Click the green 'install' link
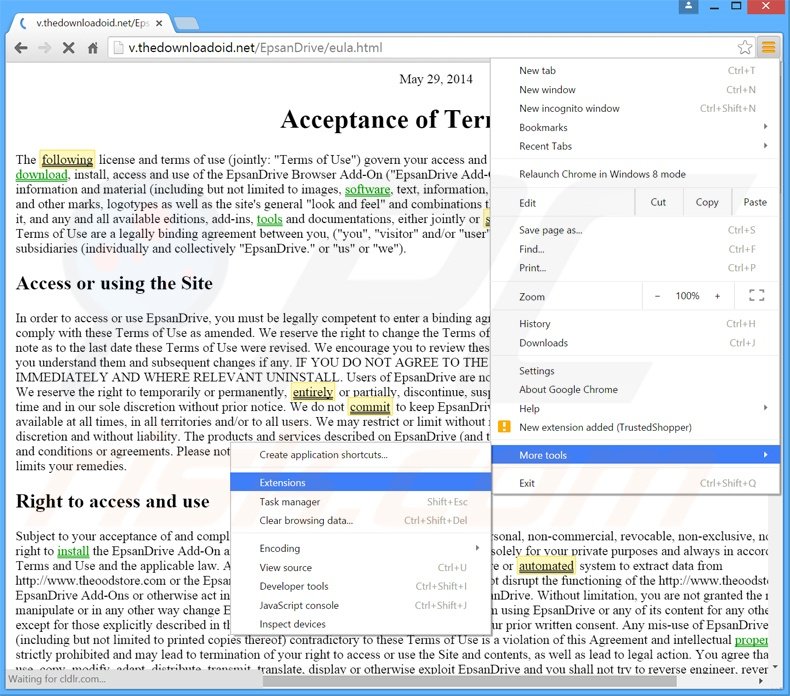 (x=73, y=551)
